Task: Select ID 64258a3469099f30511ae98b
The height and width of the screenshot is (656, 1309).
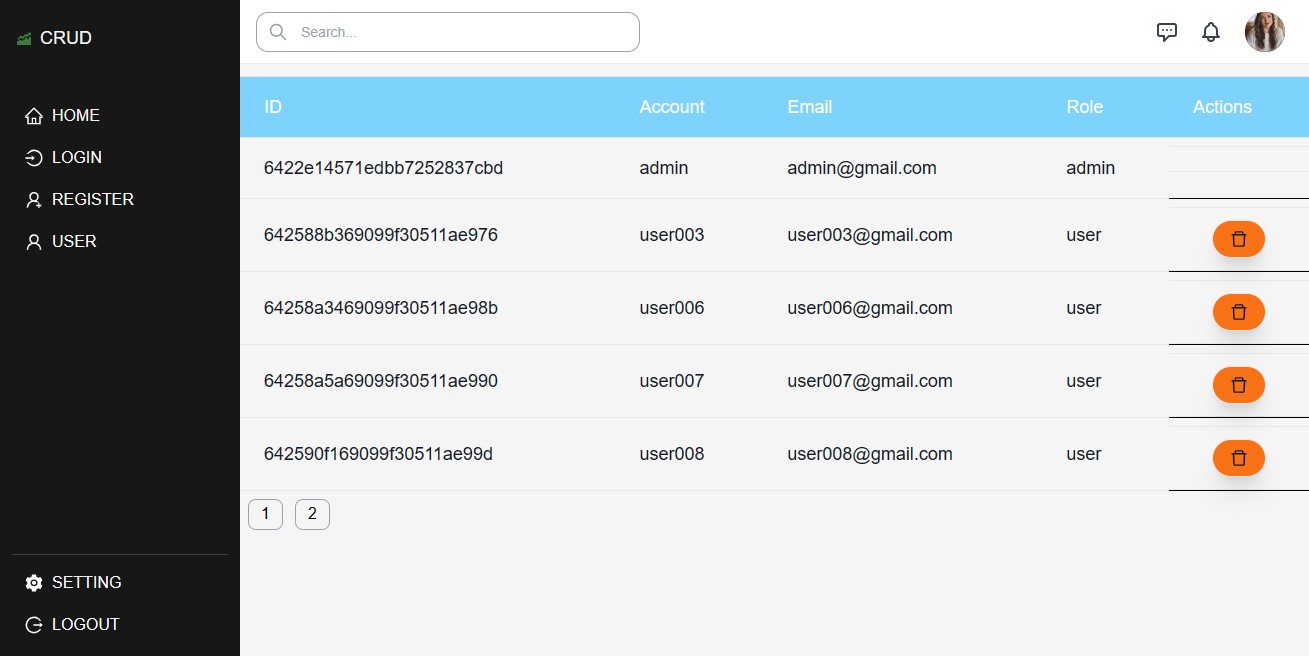Action: coord(381,308)
